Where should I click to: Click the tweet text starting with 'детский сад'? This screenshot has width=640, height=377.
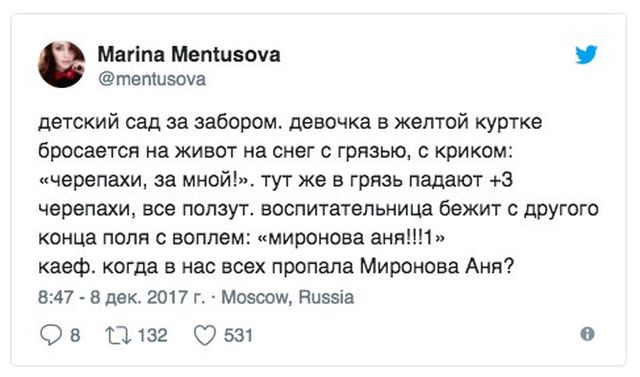[318, 194]
